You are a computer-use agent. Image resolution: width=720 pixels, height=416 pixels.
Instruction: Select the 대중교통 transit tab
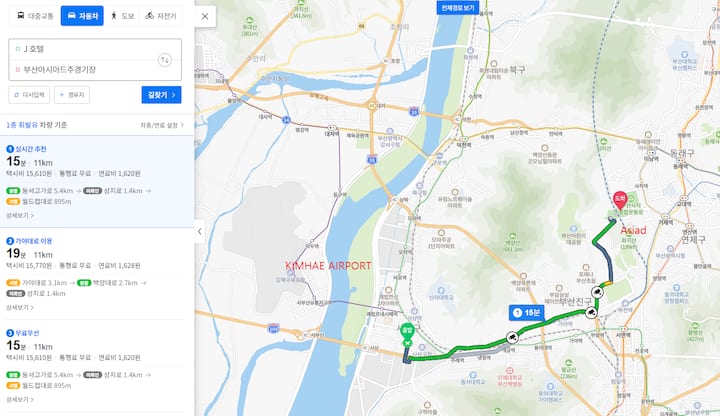point(35,16)
